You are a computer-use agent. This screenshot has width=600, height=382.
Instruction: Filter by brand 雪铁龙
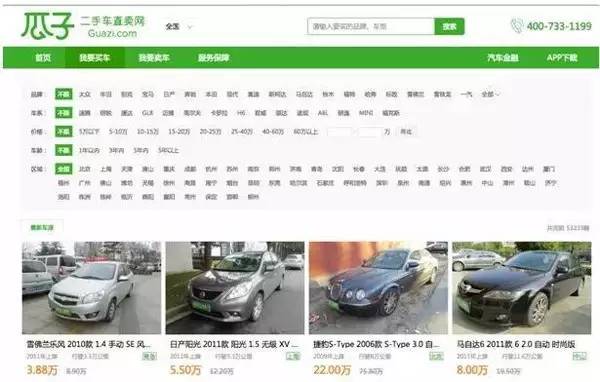[442, 94]
